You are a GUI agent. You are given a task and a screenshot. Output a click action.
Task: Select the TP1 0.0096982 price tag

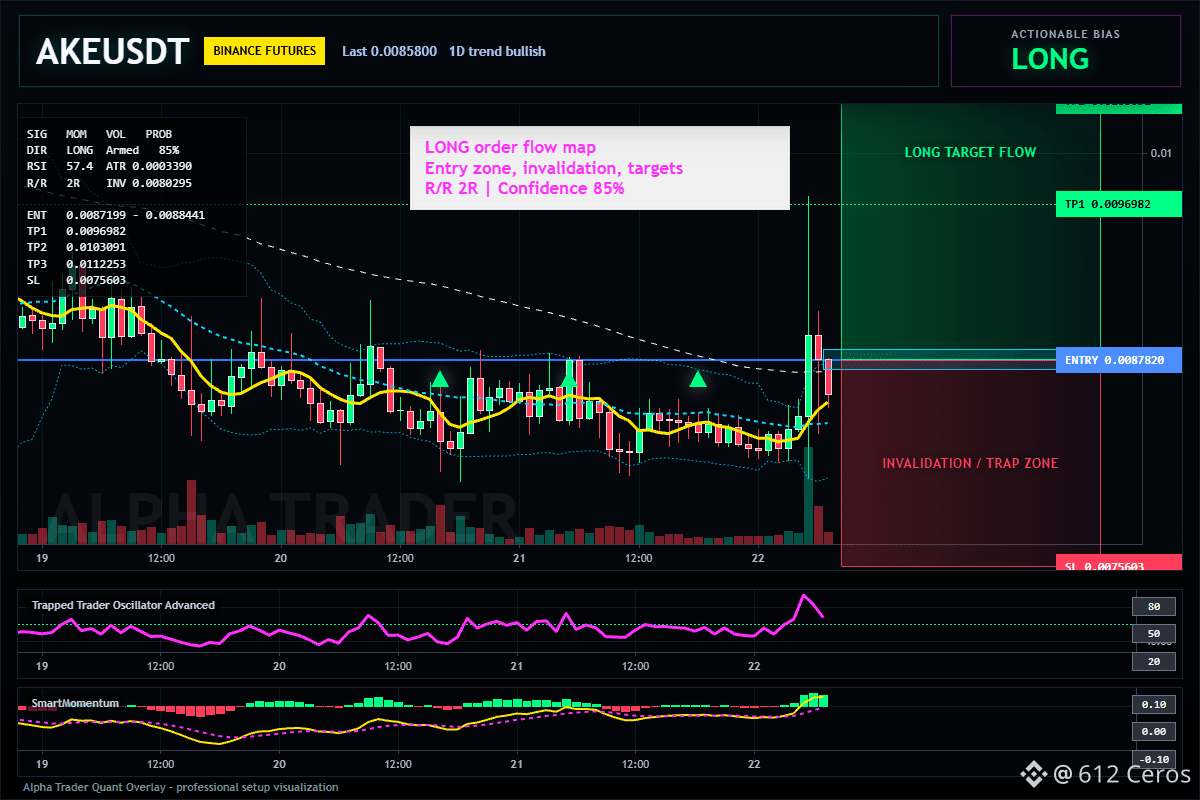click(x=1118, y=204)
